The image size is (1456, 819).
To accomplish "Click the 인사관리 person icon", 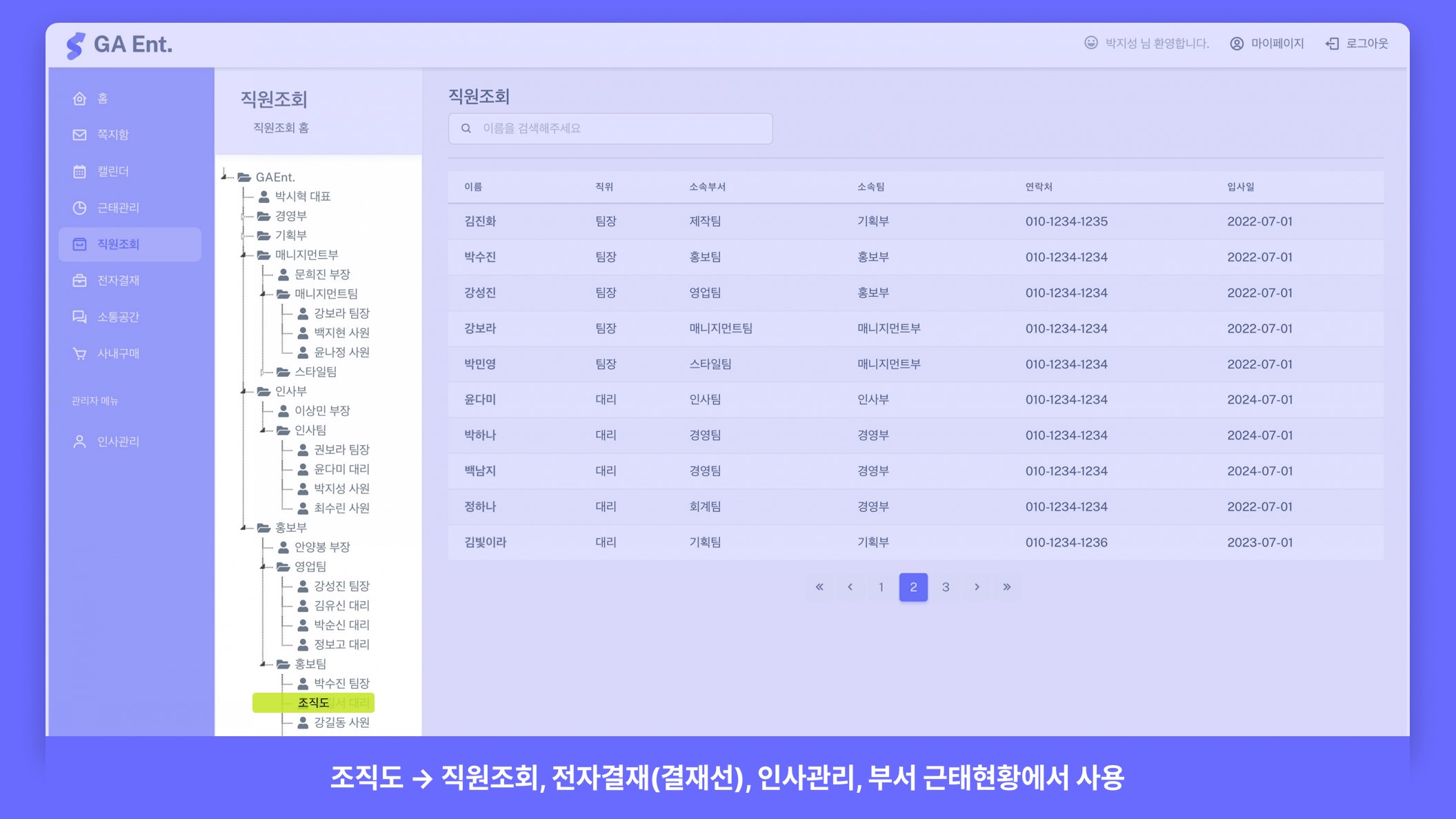I will click(x=79, y=442).
